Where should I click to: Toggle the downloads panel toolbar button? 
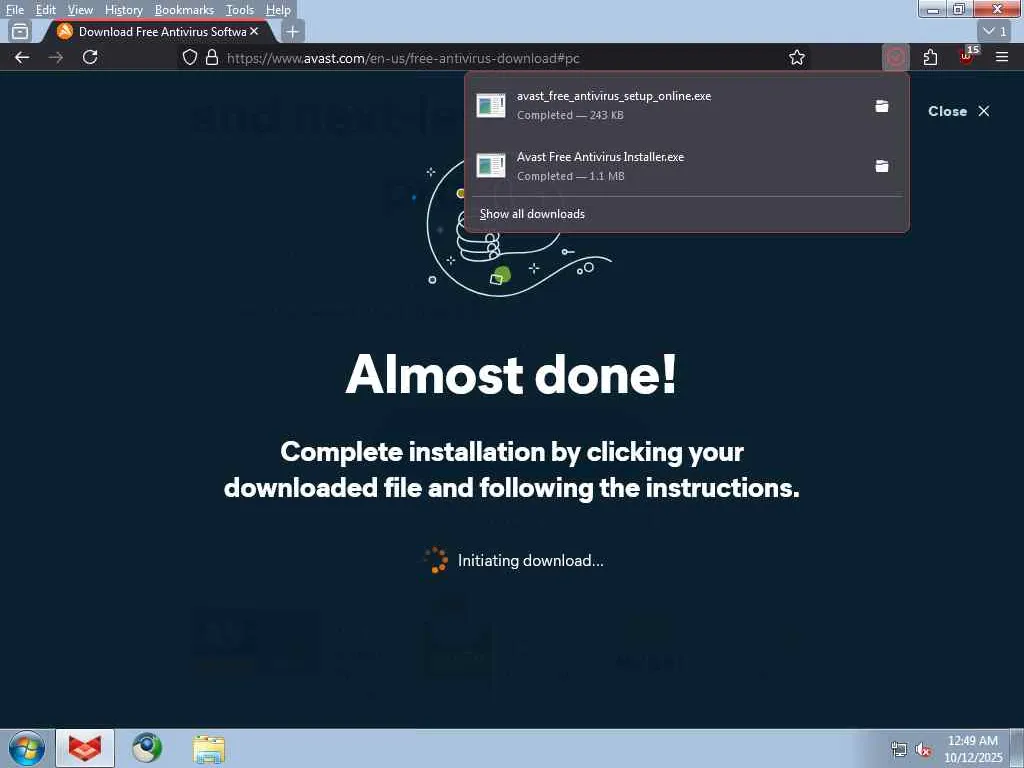896,57
